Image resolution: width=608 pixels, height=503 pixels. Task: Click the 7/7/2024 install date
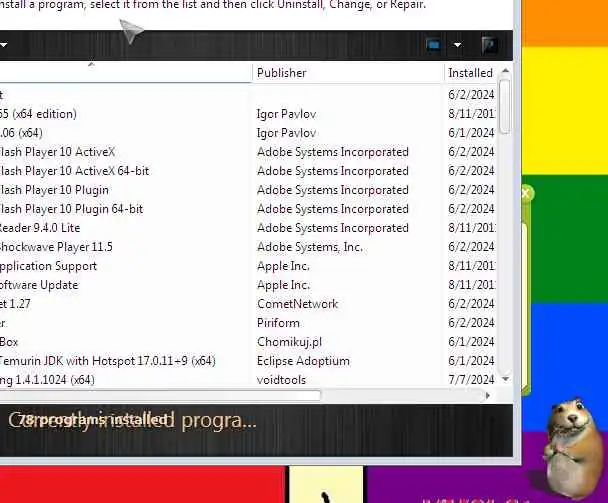[x=471, y=380]
